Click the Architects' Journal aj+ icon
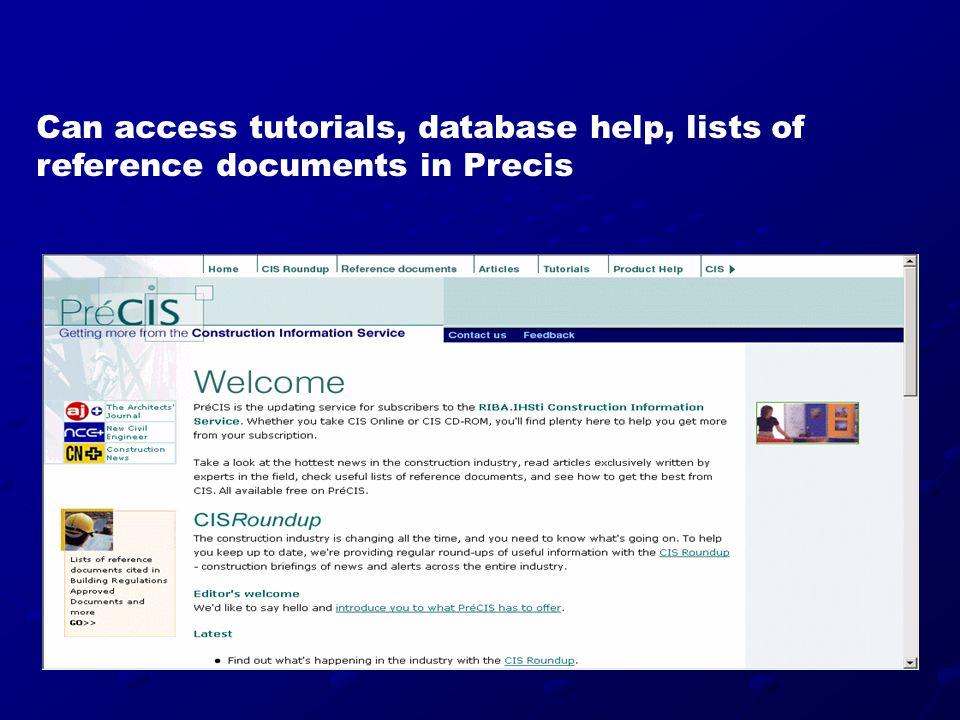 84,411
